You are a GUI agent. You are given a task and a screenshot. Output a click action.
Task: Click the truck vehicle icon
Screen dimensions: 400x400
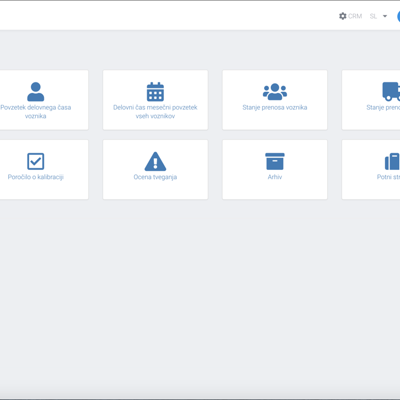click(x=391, y=92)
